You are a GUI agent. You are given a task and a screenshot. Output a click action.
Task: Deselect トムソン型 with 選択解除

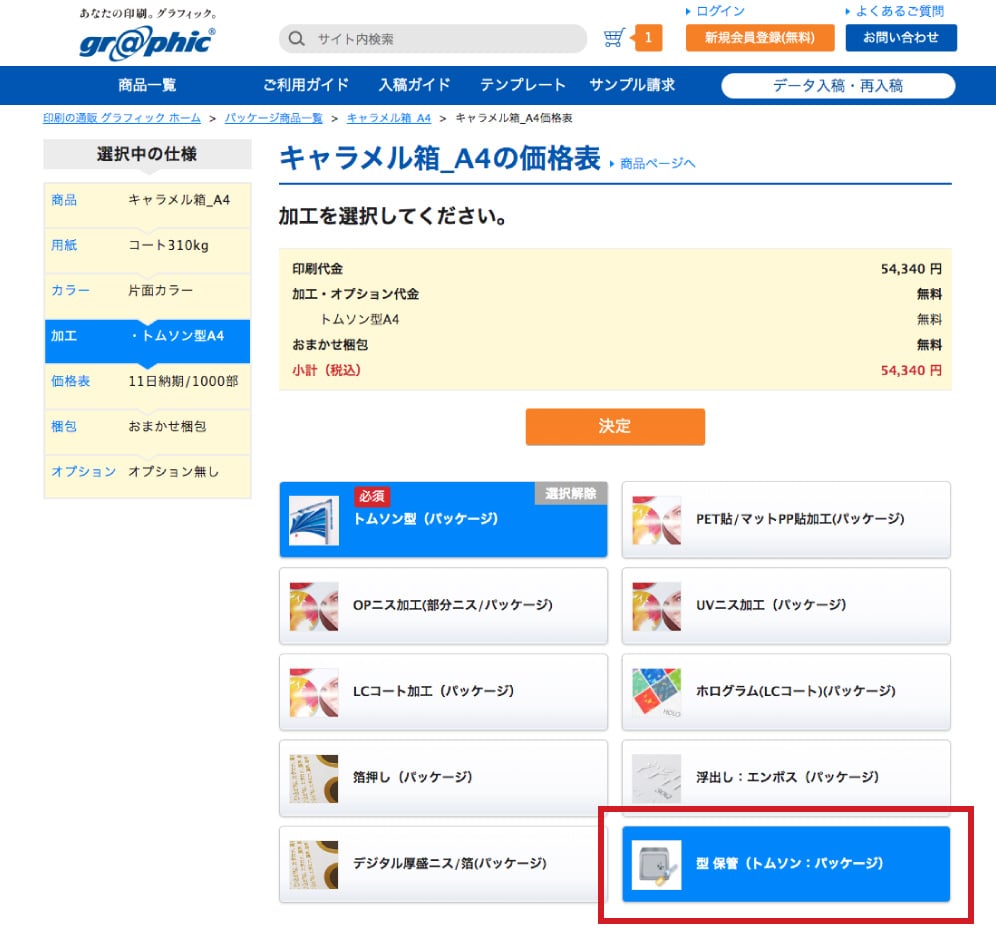pyautogui.click(x=571, y=493)
